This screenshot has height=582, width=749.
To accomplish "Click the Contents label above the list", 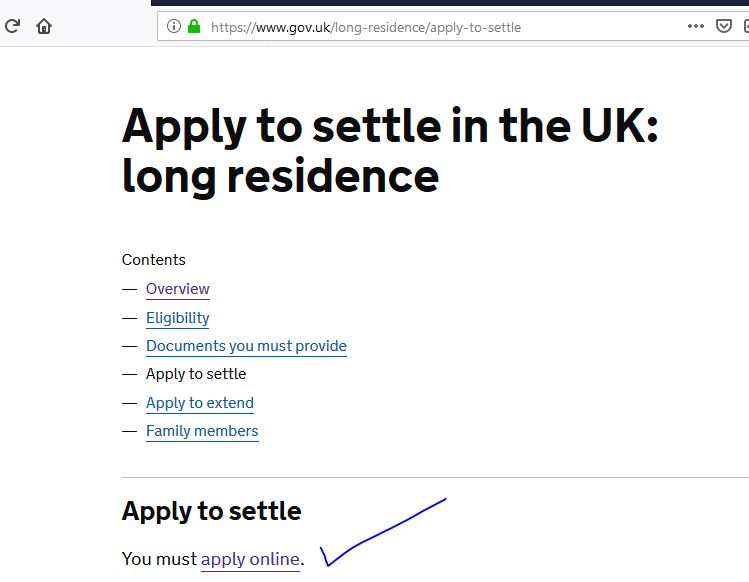I will pyautogui.click(x=154, y=260).
